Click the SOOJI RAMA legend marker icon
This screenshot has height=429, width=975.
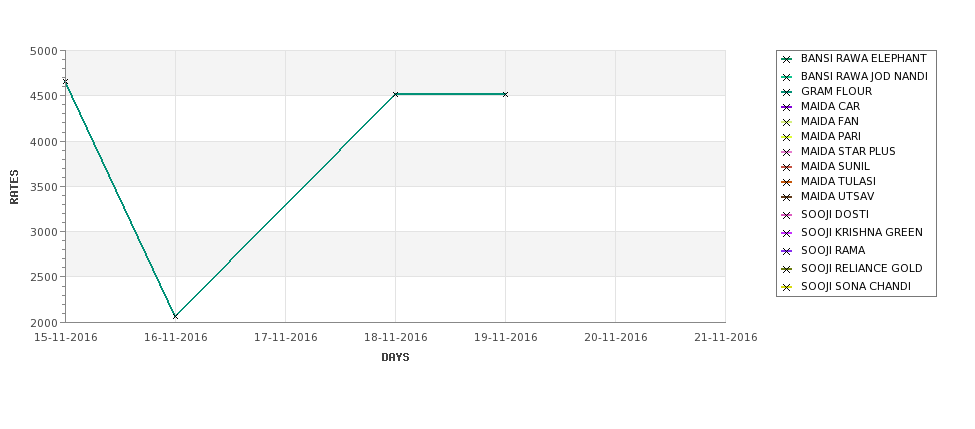[786, 252]
